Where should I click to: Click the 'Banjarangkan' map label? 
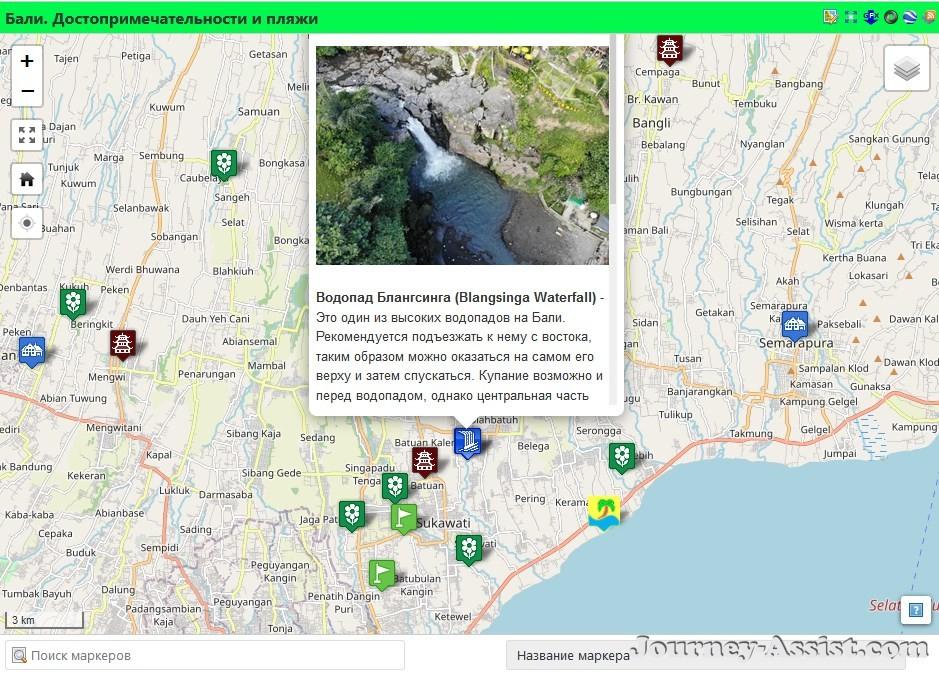pos(699,392)
